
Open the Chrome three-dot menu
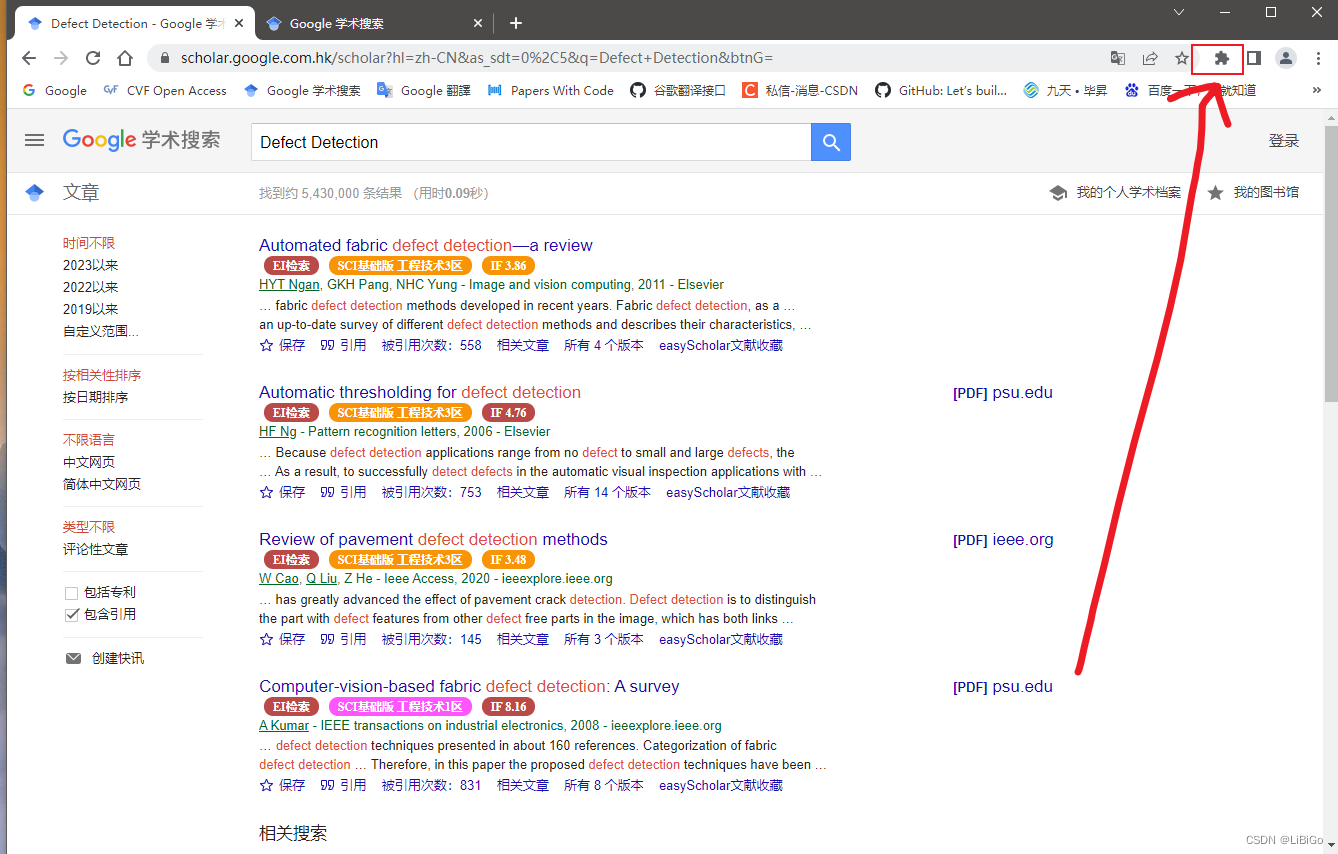click(x=1319, y=58)
